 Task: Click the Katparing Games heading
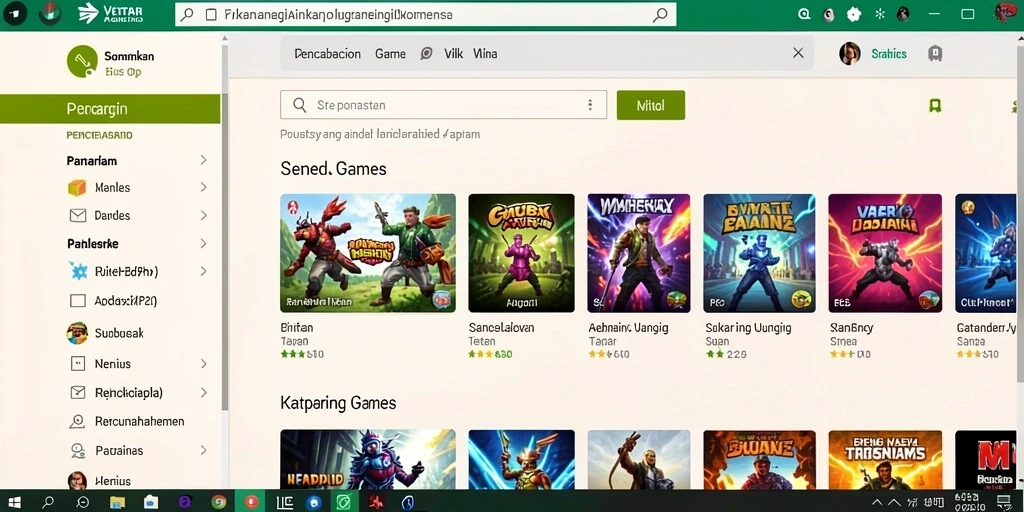[338, 403]
